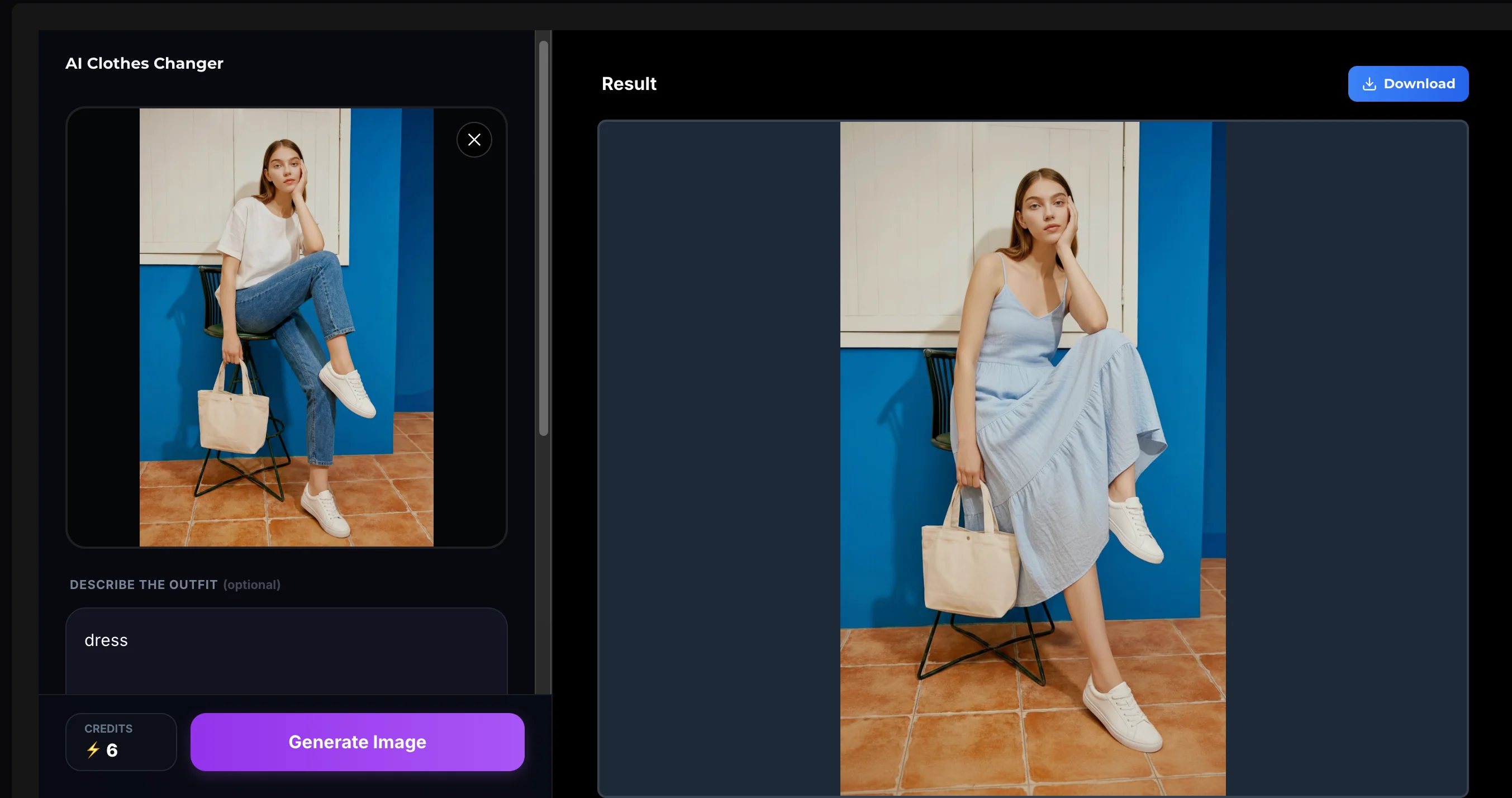The width and height of the screenshot is (1512, 798).
Task: Click the AI Clothes Changer title
Action: [144, 63]
